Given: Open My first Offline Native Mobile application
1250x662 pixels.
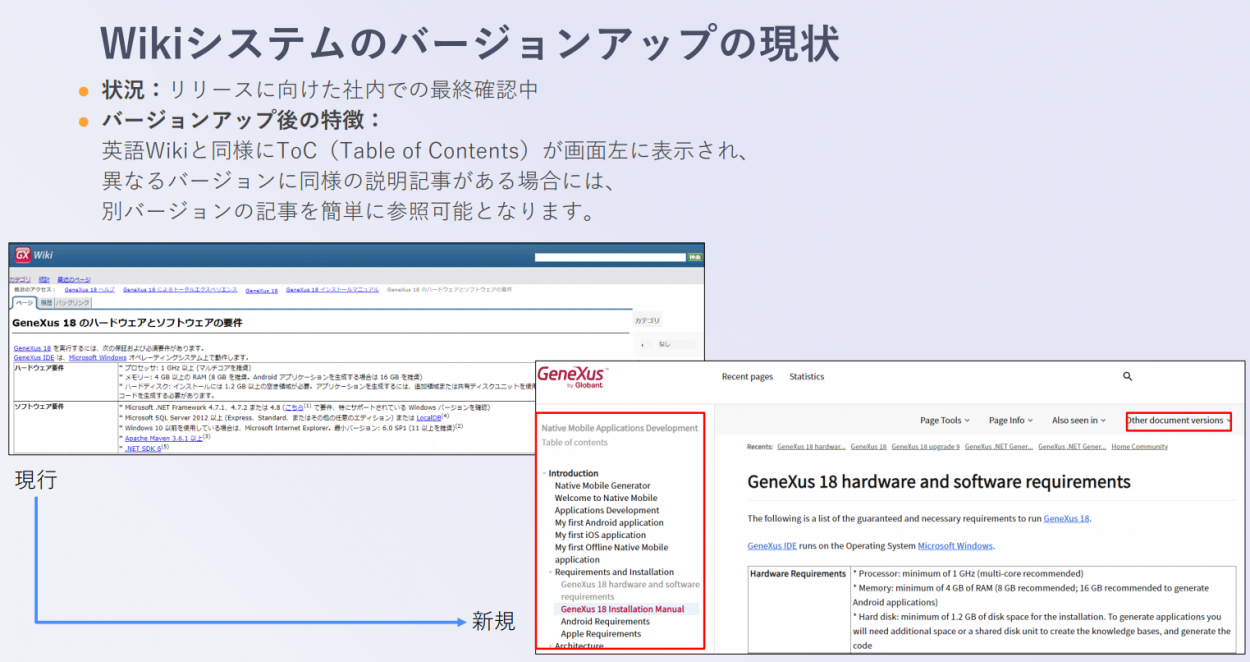Looking at the screenshot, I should tap(611, 554).
